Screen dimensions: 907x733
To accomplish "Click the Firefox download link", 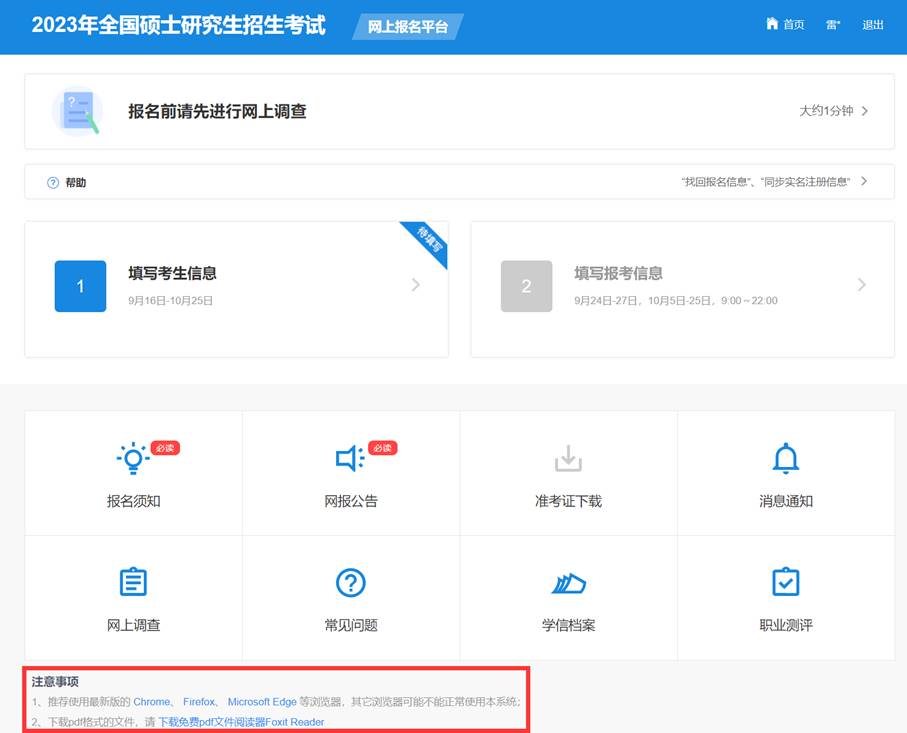I will coord(199,702).
